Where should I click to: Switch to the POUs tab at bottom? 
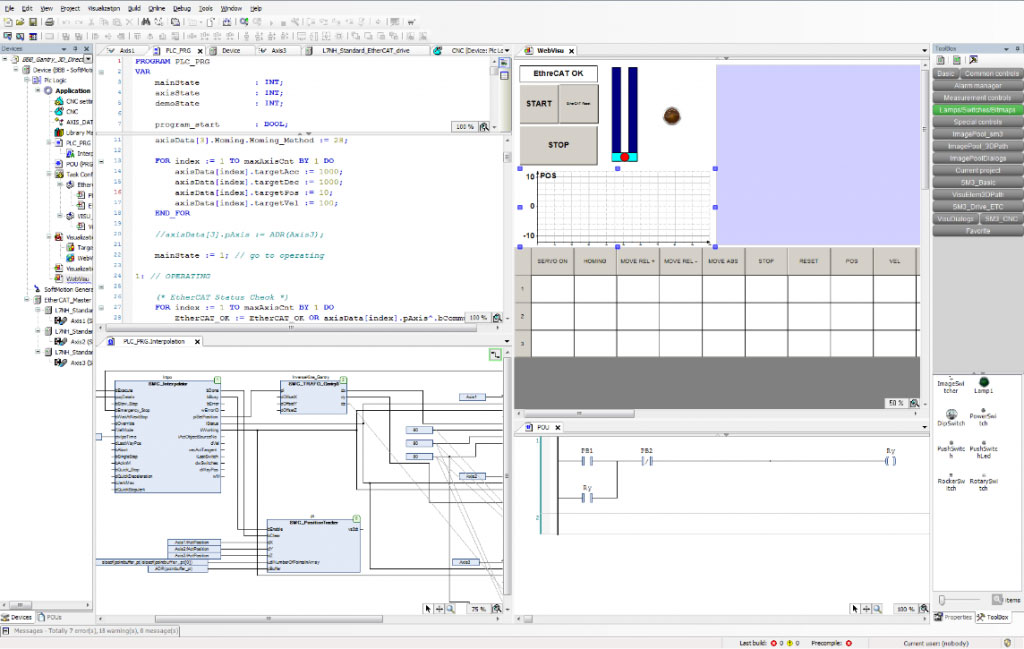[50, 617]
